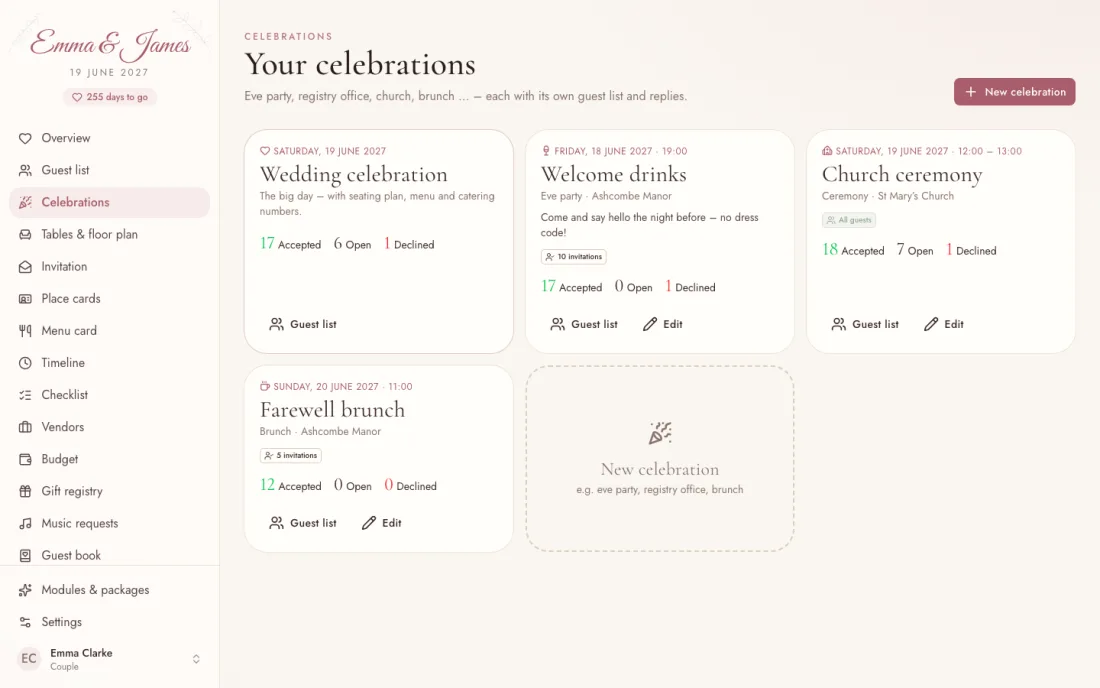Open Guest list for Farewell brunch
This screenshot has width=1100, height=688.
point(303,523)
